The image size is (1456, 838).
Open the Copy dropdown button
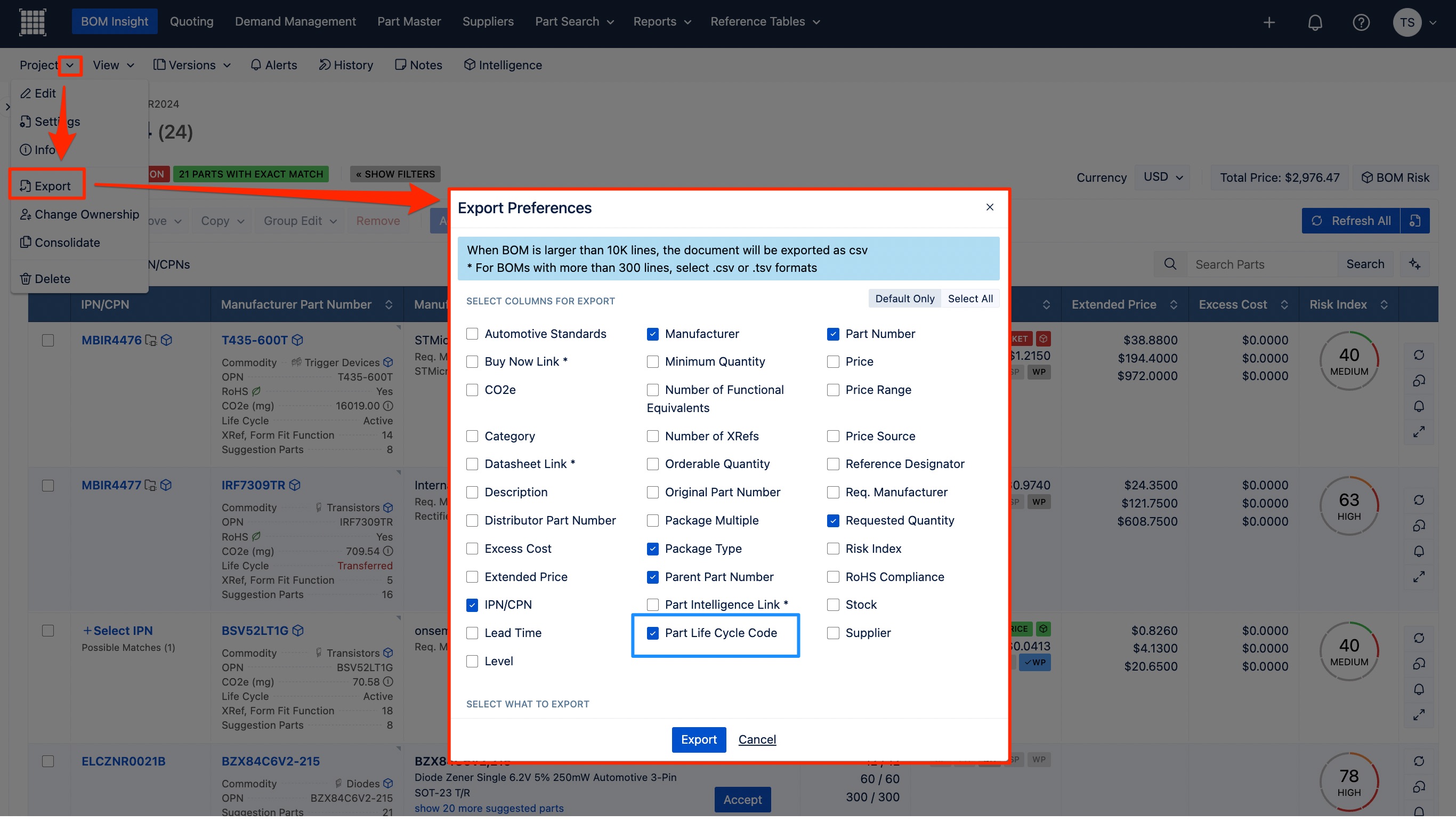222,221
